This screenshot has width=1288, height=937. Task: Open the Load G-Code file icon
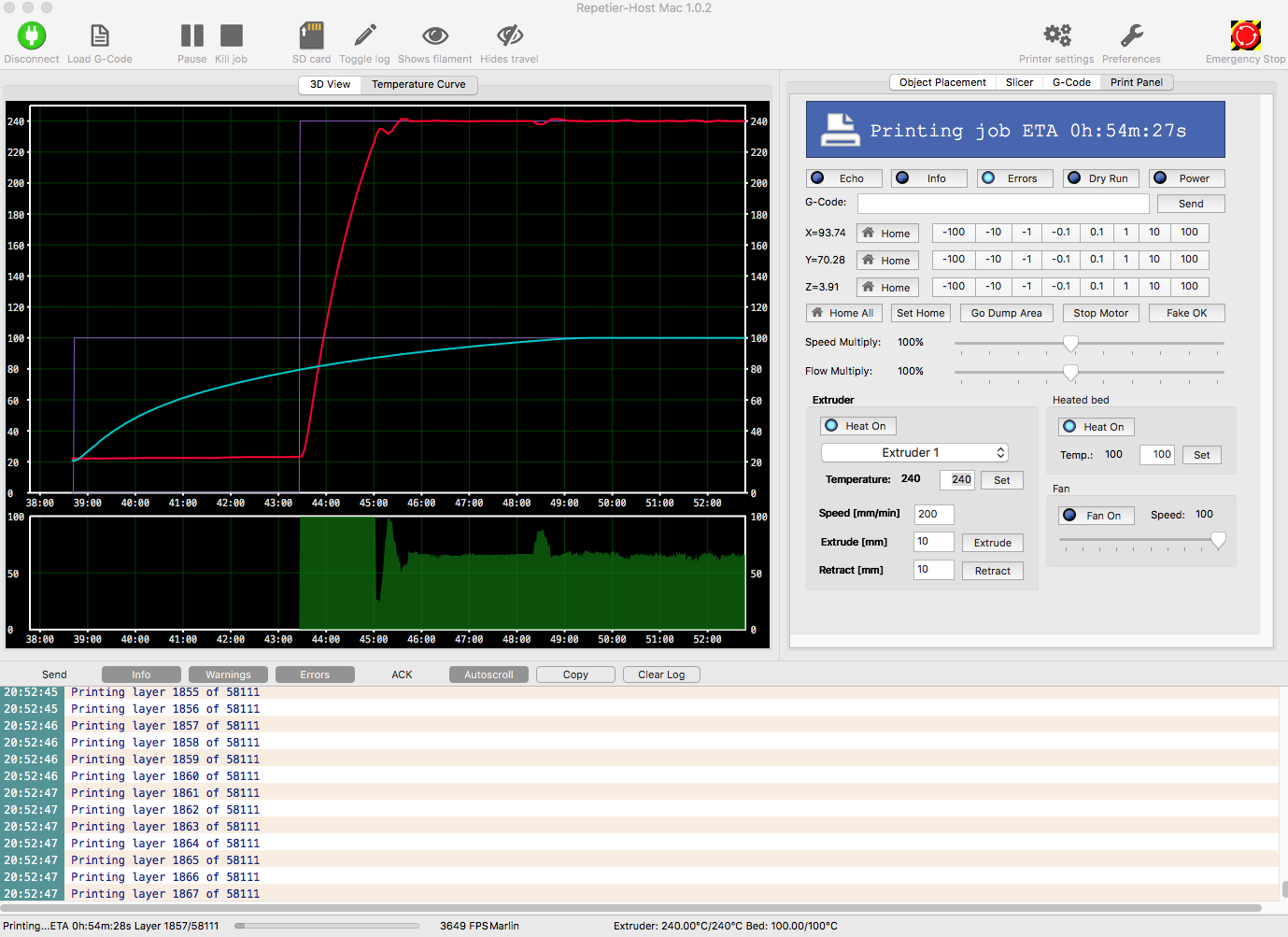coord(99,36)
